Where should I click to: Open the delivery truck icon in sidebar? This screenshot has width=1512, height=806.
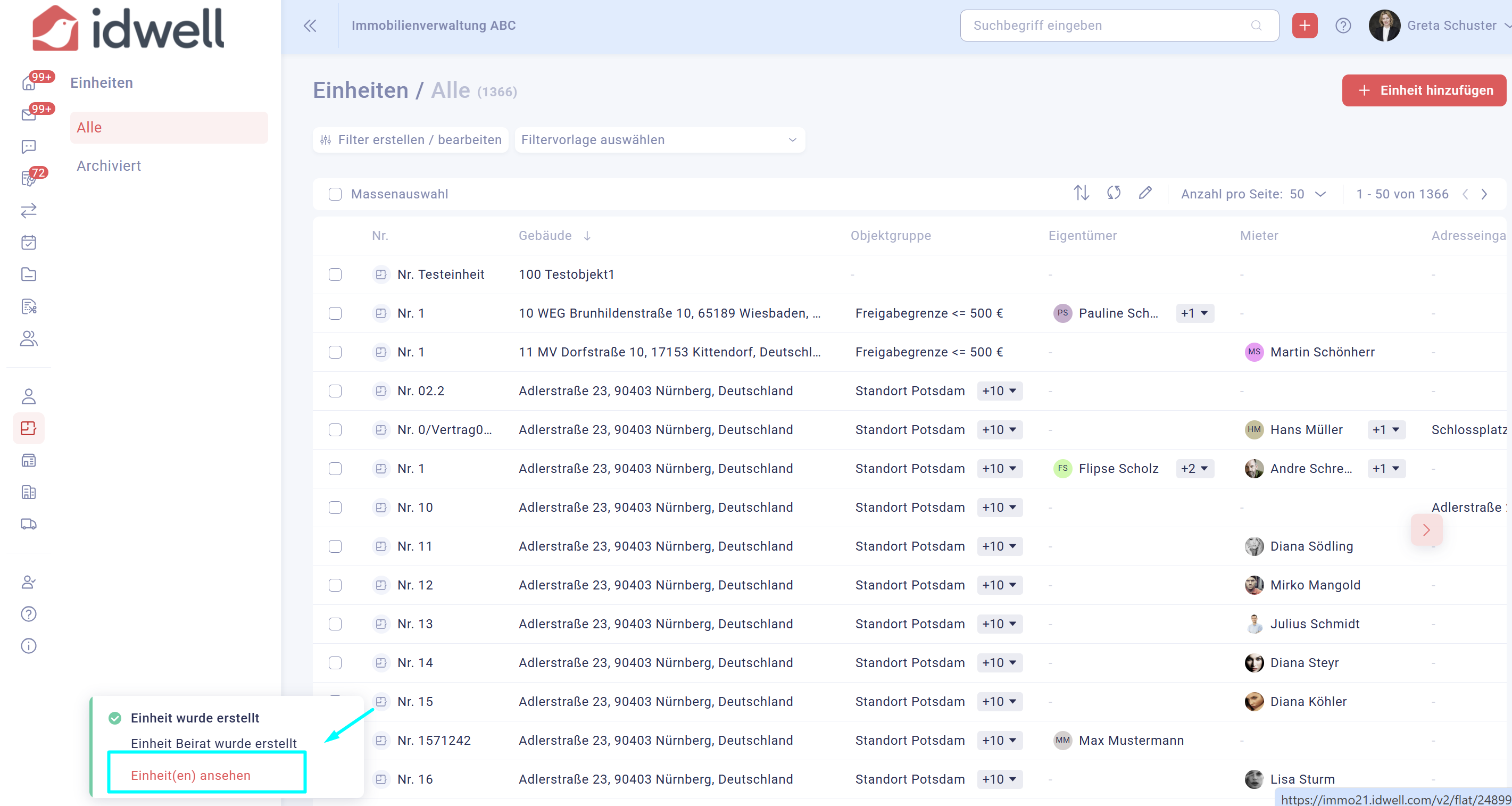click(28, 524)
